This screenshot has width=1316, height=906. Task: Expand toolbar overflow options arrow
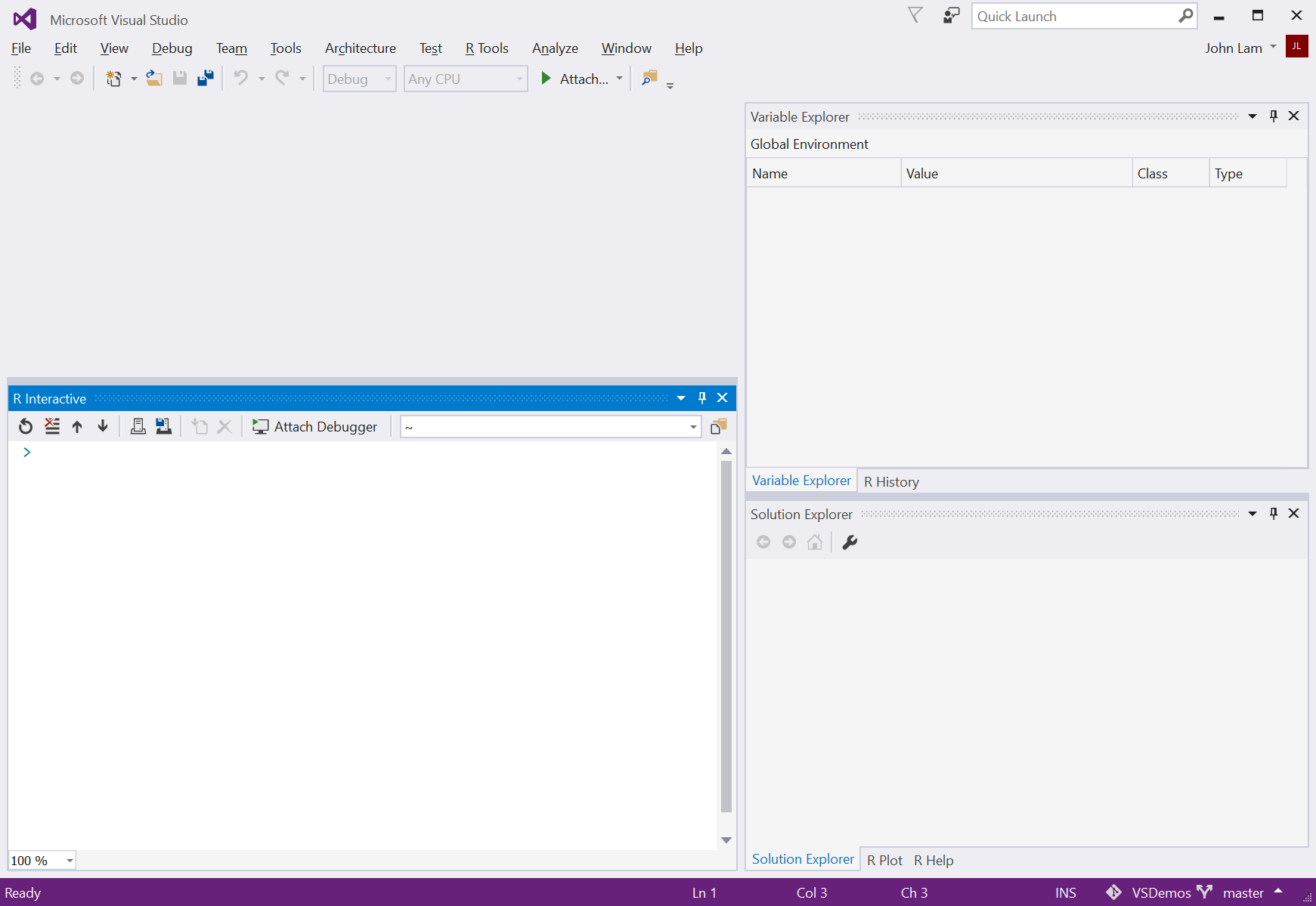(x=670, y=85)
